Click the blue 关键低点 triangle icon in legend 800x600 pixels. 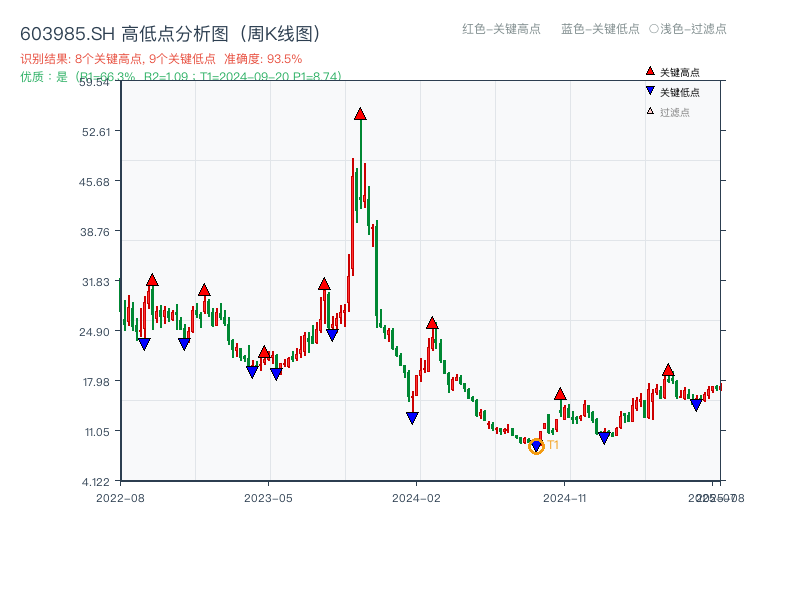click(x=650, y=90)
